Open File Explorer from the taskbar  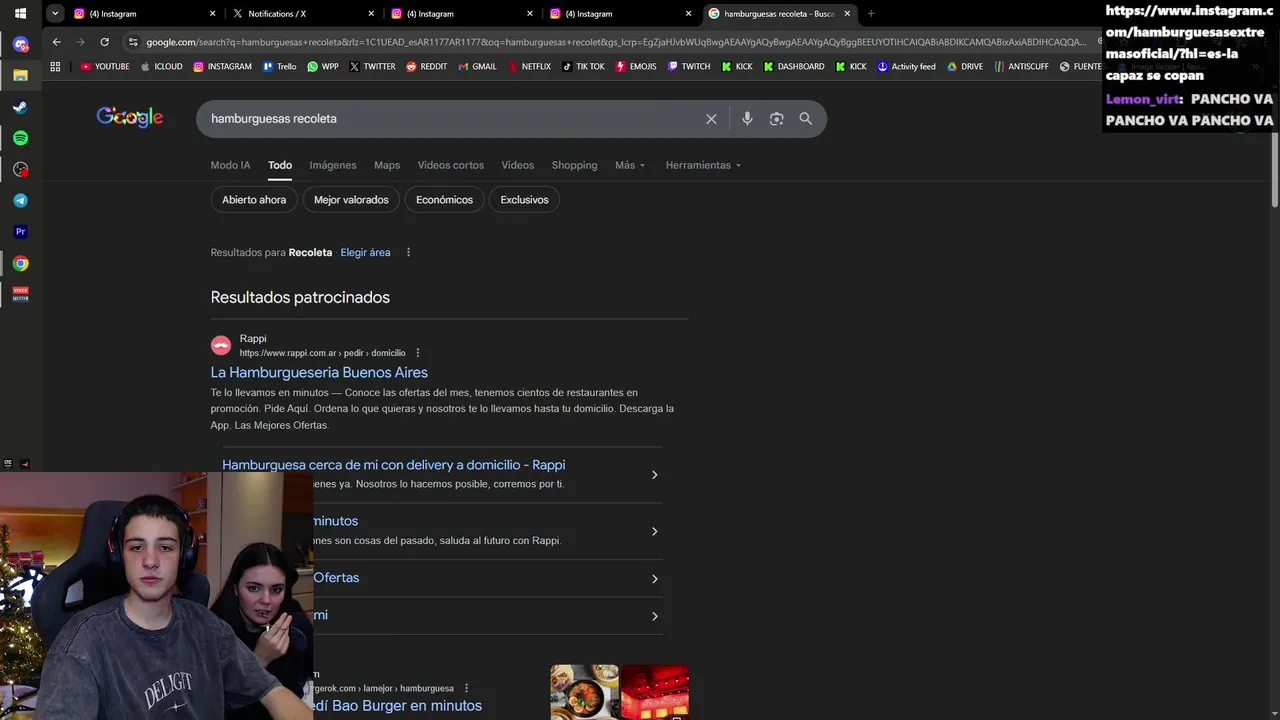point(20,76)
